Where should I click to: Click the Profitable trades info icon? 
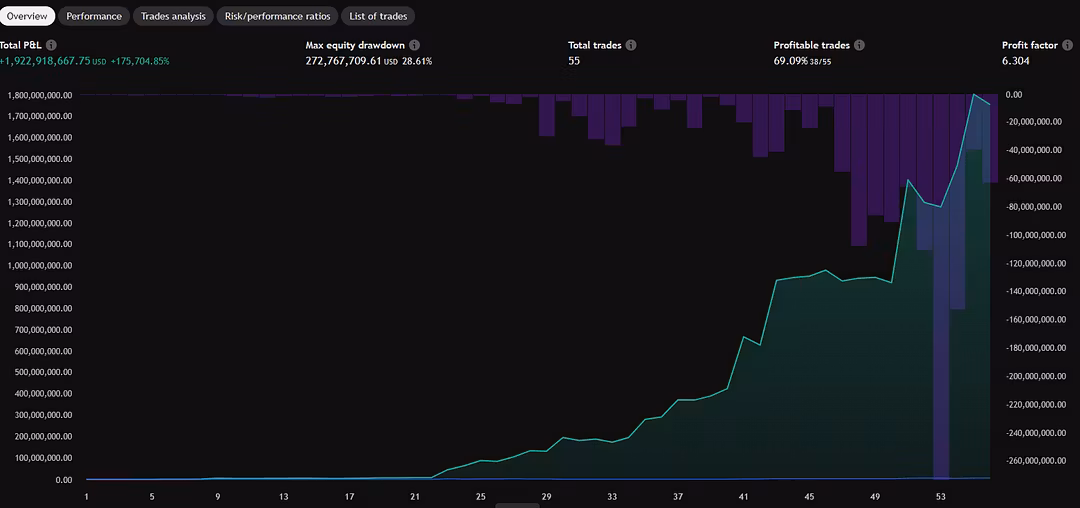[860, 45]
